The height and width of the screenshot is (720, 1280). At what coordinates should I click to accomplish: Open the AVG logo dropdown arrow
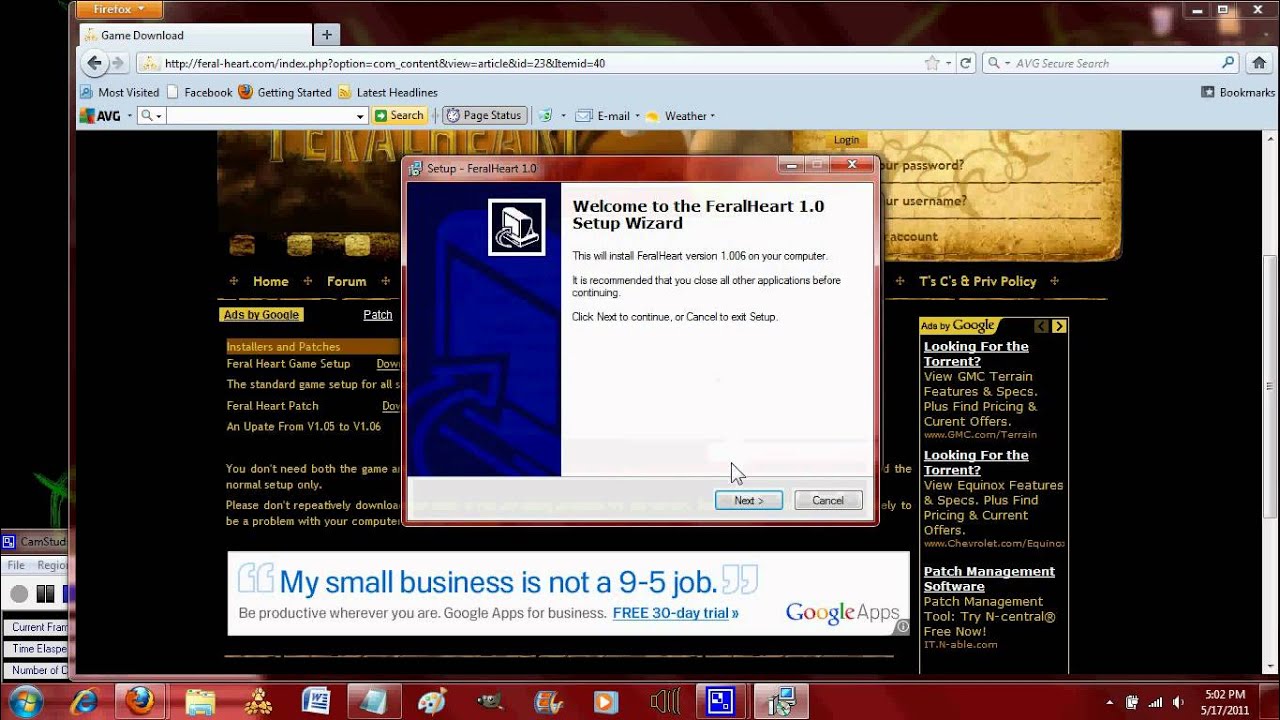pyautogui.click(x=129, y=116)
